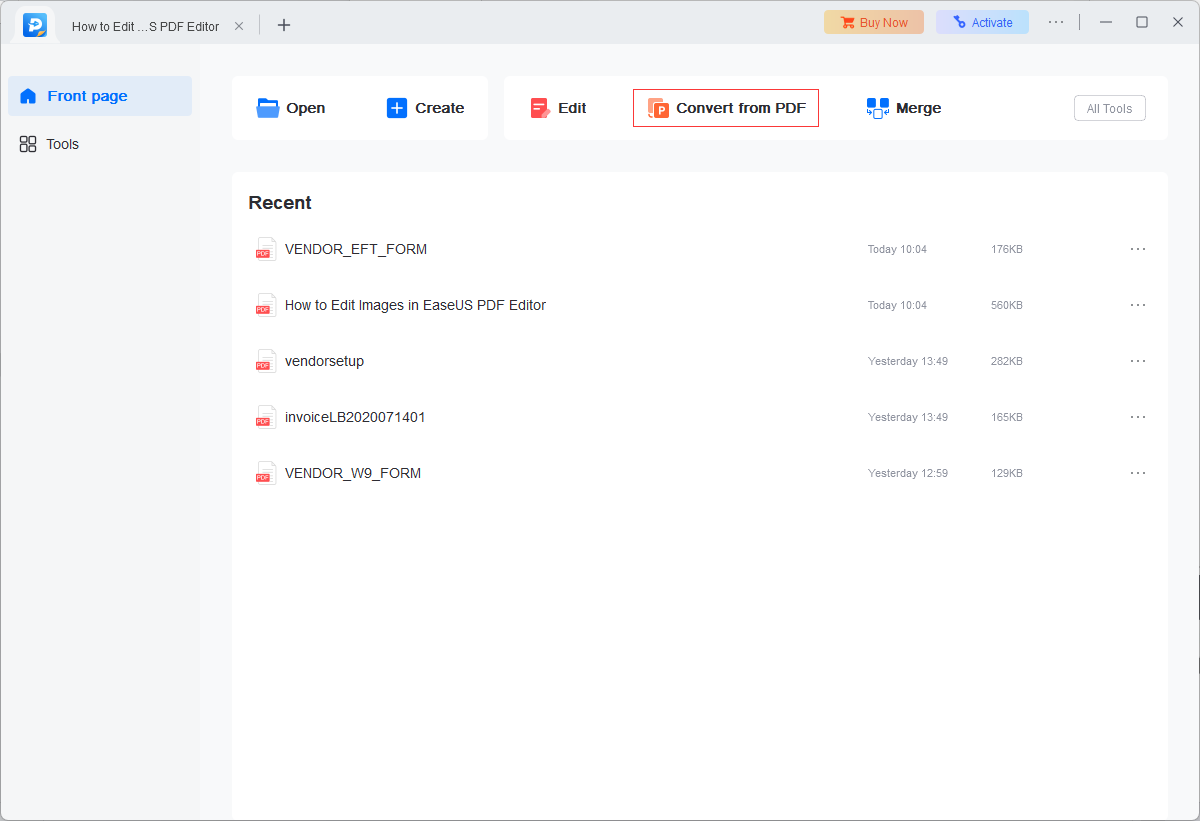
Task: Click the 129KB size of VENDOR_W9_FORM
Action: click(1007, 473)
